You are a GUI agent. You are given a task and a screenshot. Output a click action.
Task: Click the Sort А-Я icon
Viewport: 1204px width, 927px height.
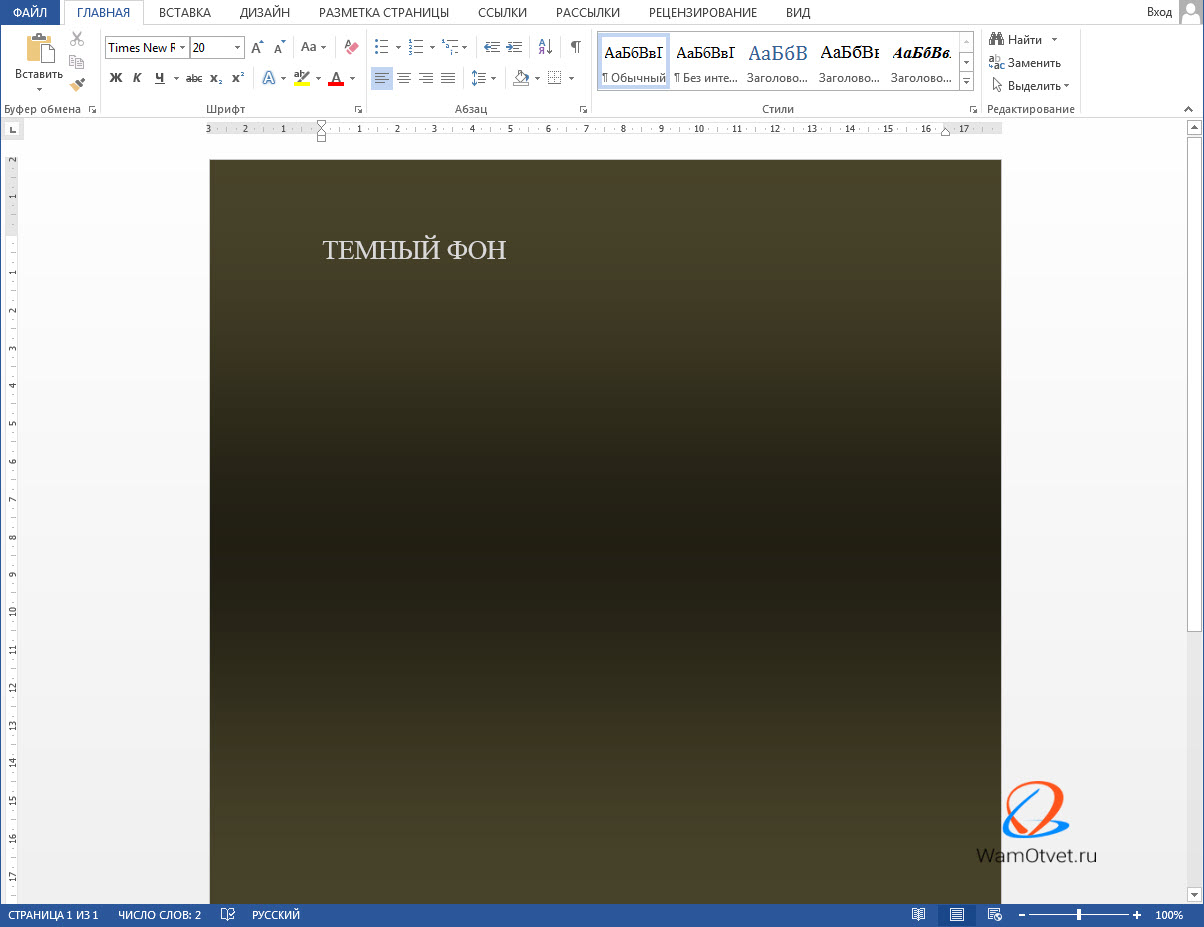coord(545,47)
